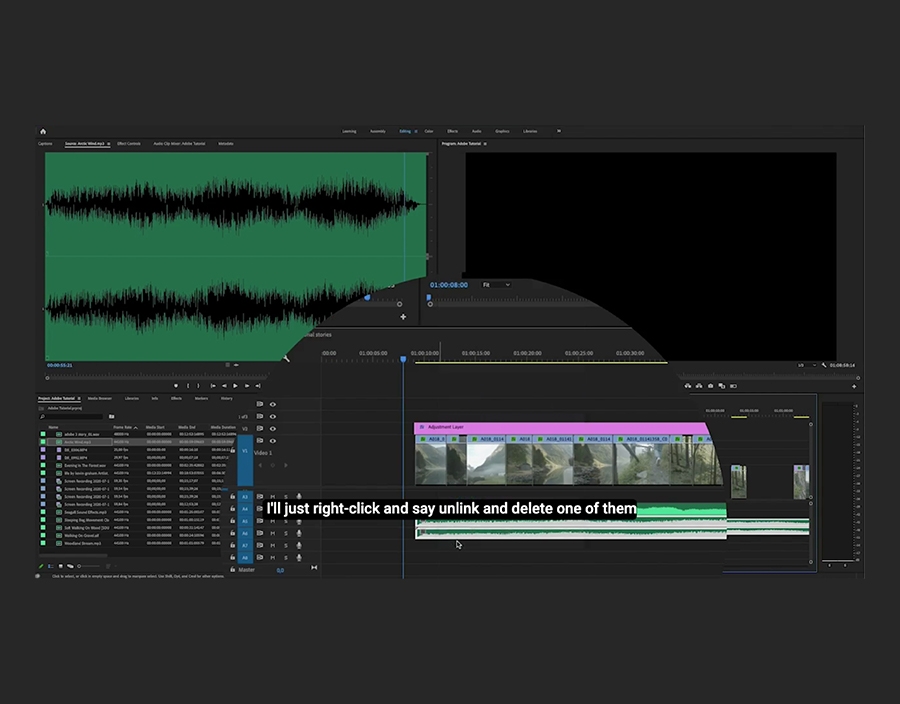The image size is (900, 704).
Task: Open the Project panel menu icon
Action: point(79,398)
